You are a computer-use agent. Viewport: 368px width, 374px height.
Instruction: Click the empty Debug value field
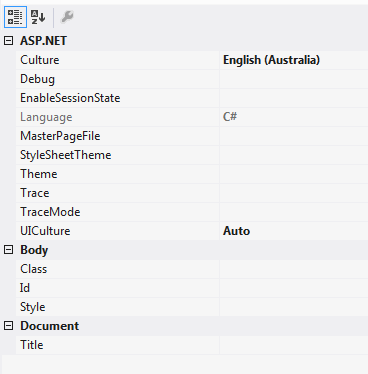(x=294, y=79)
